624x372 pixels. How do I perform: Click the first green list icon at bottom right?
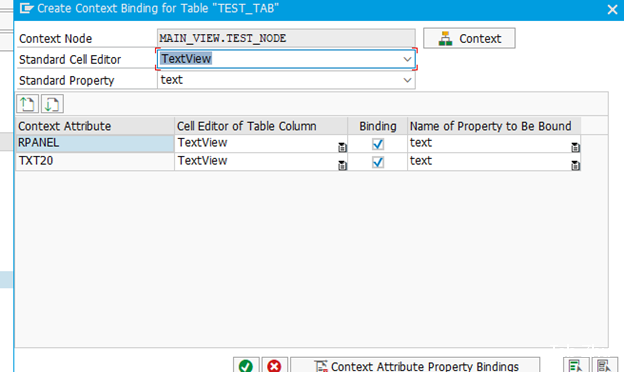(x=576, y=365)
